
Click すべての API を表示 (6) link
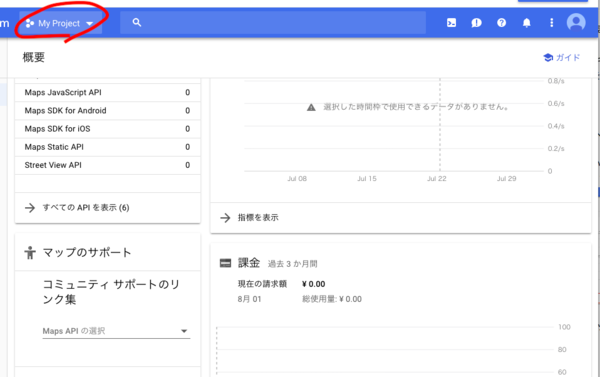point(86,208)
